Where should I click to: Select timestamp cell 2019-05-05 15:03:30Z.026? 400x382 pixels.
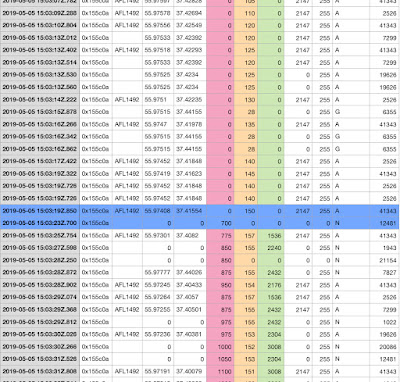40,334
